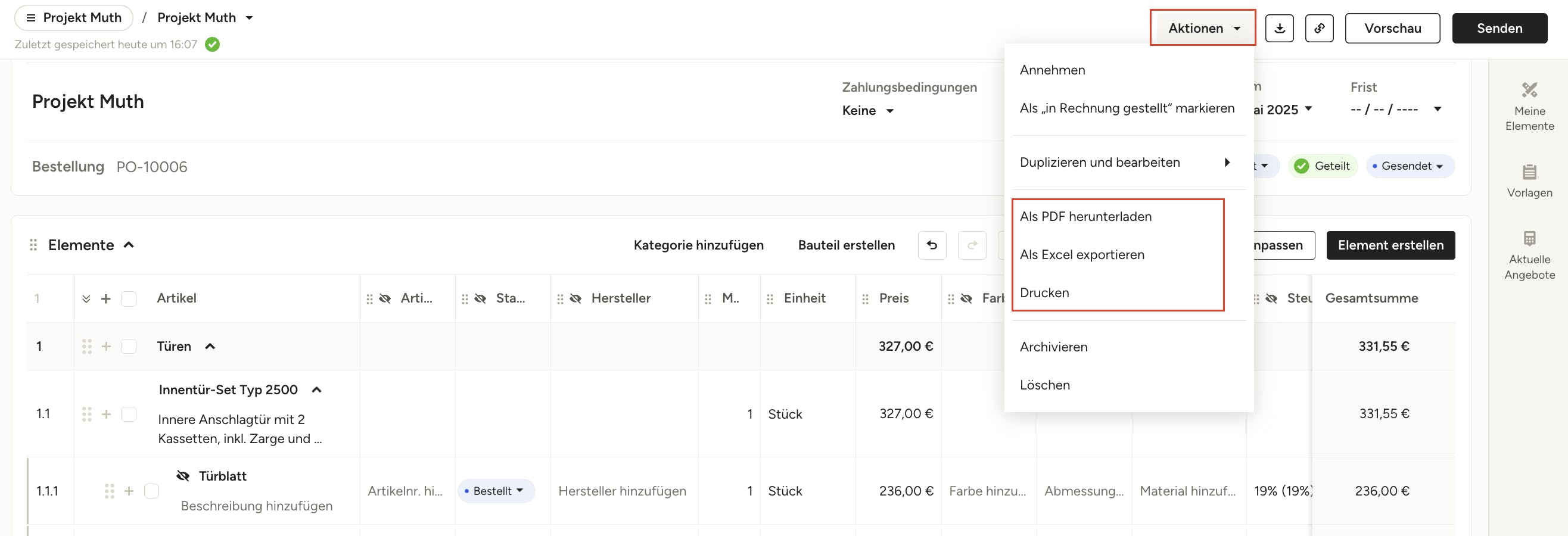Click the copy link icon button

(1318, 29)
